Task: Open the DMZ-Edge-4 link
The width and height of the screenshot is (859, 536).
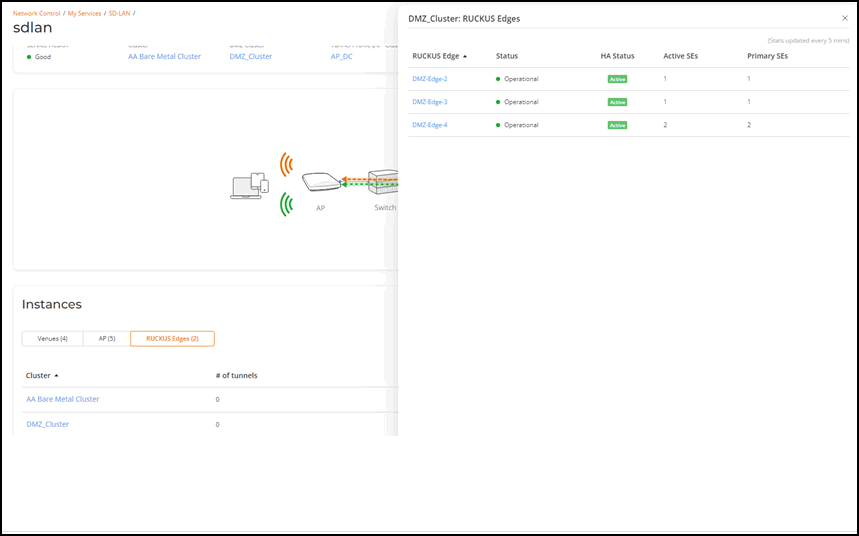Action: 430,125
